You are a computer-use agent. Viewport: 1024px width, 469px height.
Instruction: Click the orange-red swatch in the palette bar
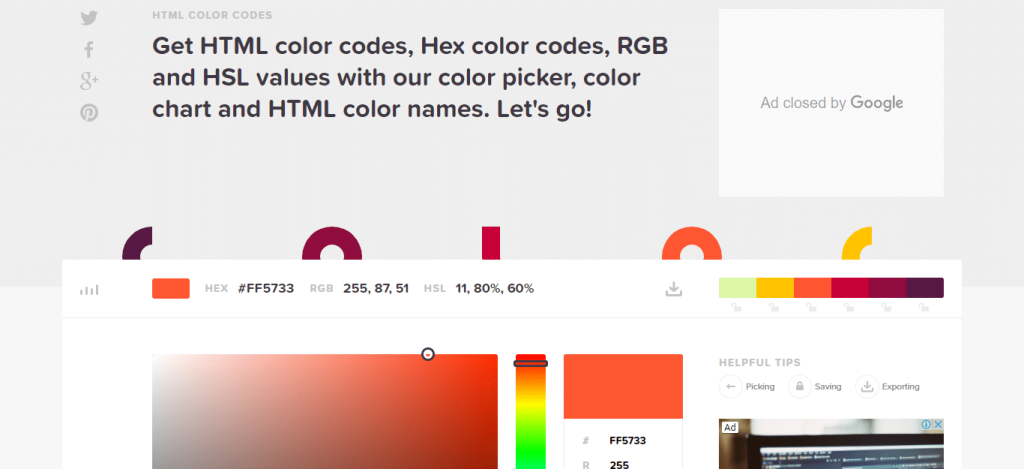[812, 288]
